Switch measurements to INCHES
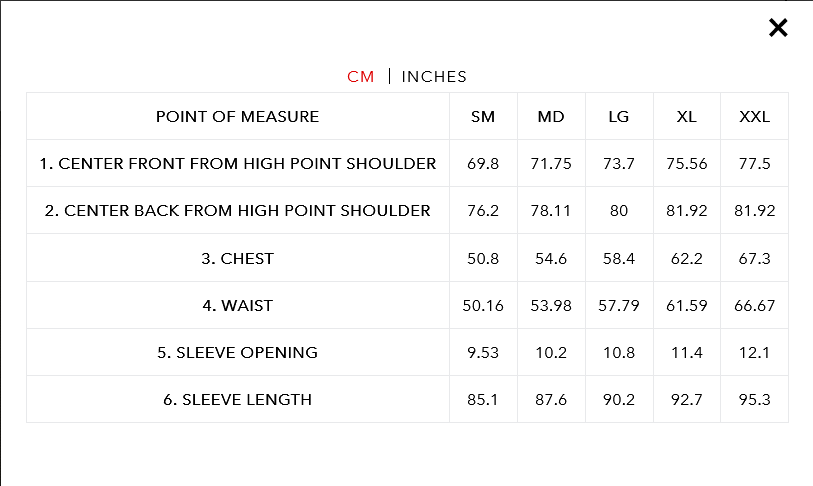The image size is (813, 486). tap(434, 77)
